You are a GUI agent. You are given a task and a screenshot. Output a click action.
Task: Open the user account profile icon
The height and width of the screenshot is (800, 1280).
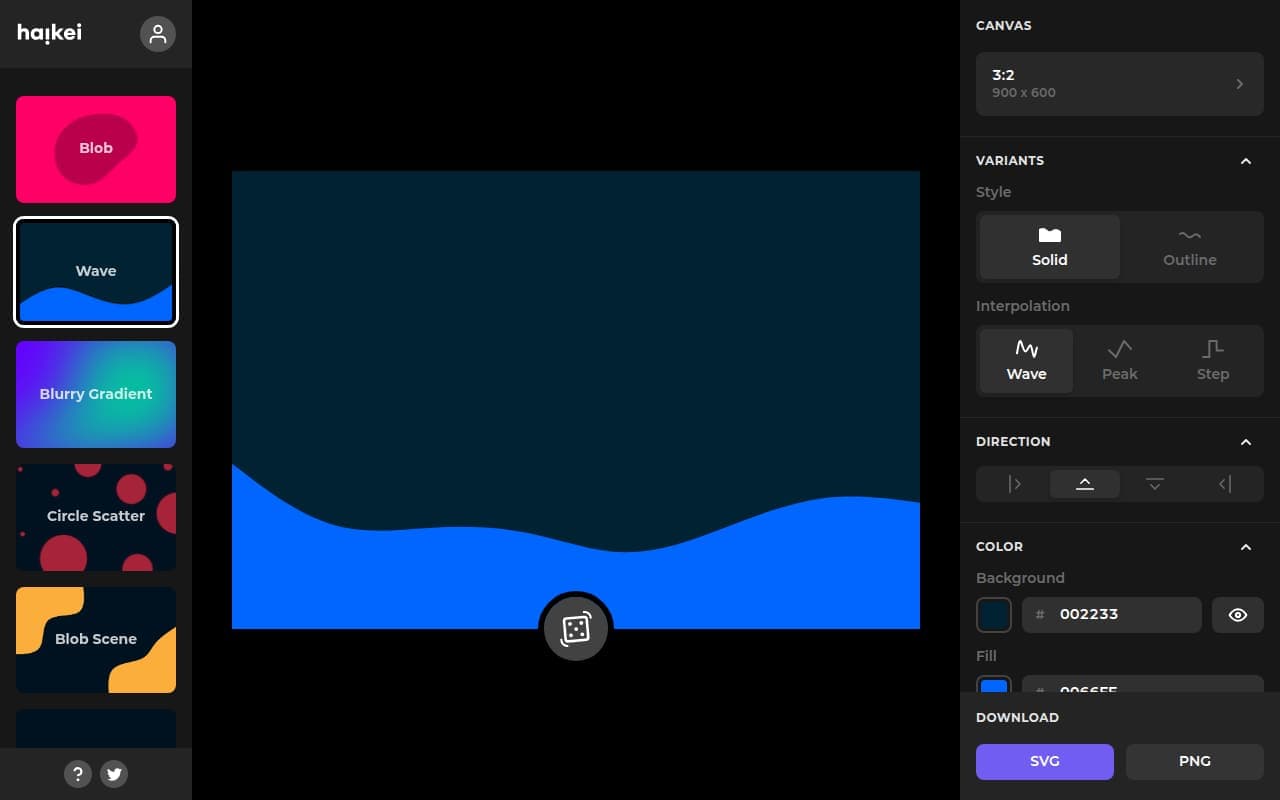pyautogui.click(x=158, y=34)
